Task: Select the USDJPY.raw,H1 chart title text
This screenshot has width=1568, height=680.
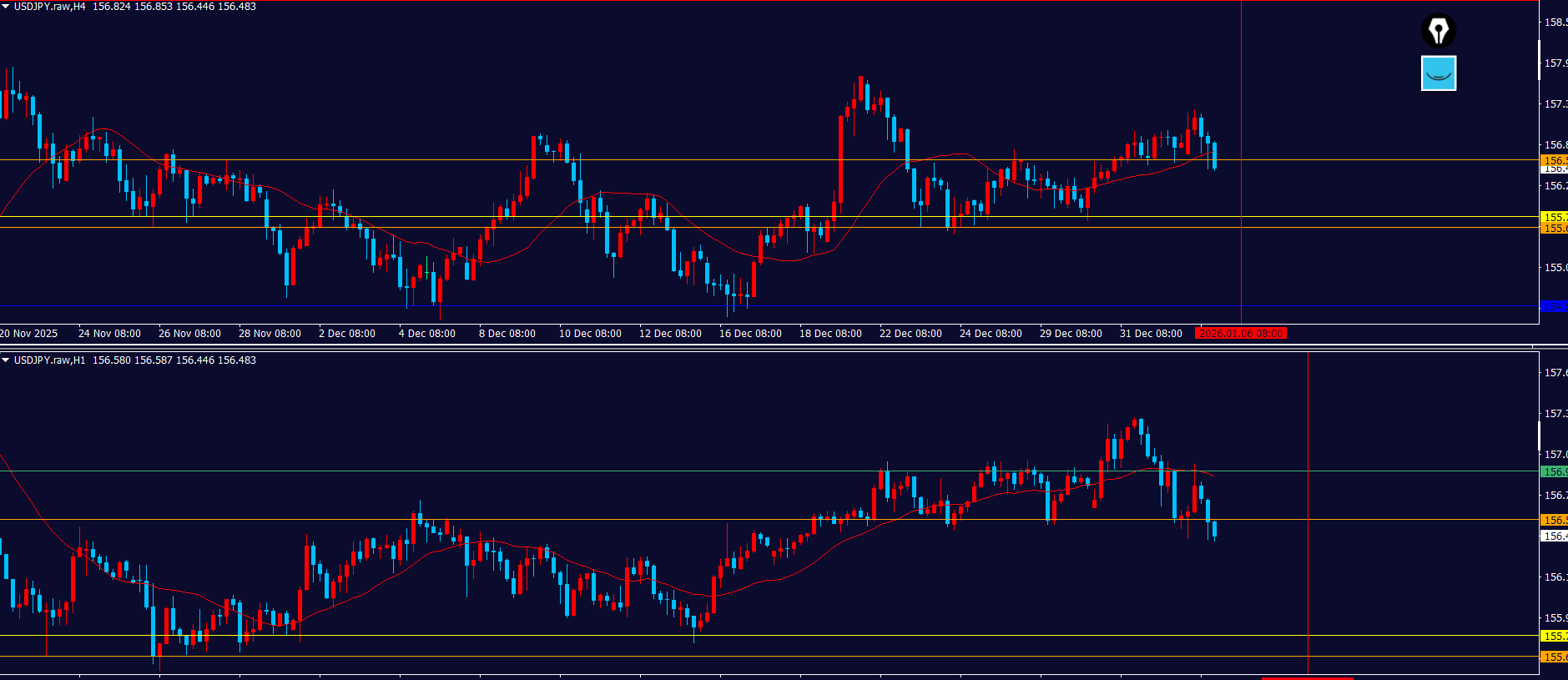Action: tap(49, 360)
